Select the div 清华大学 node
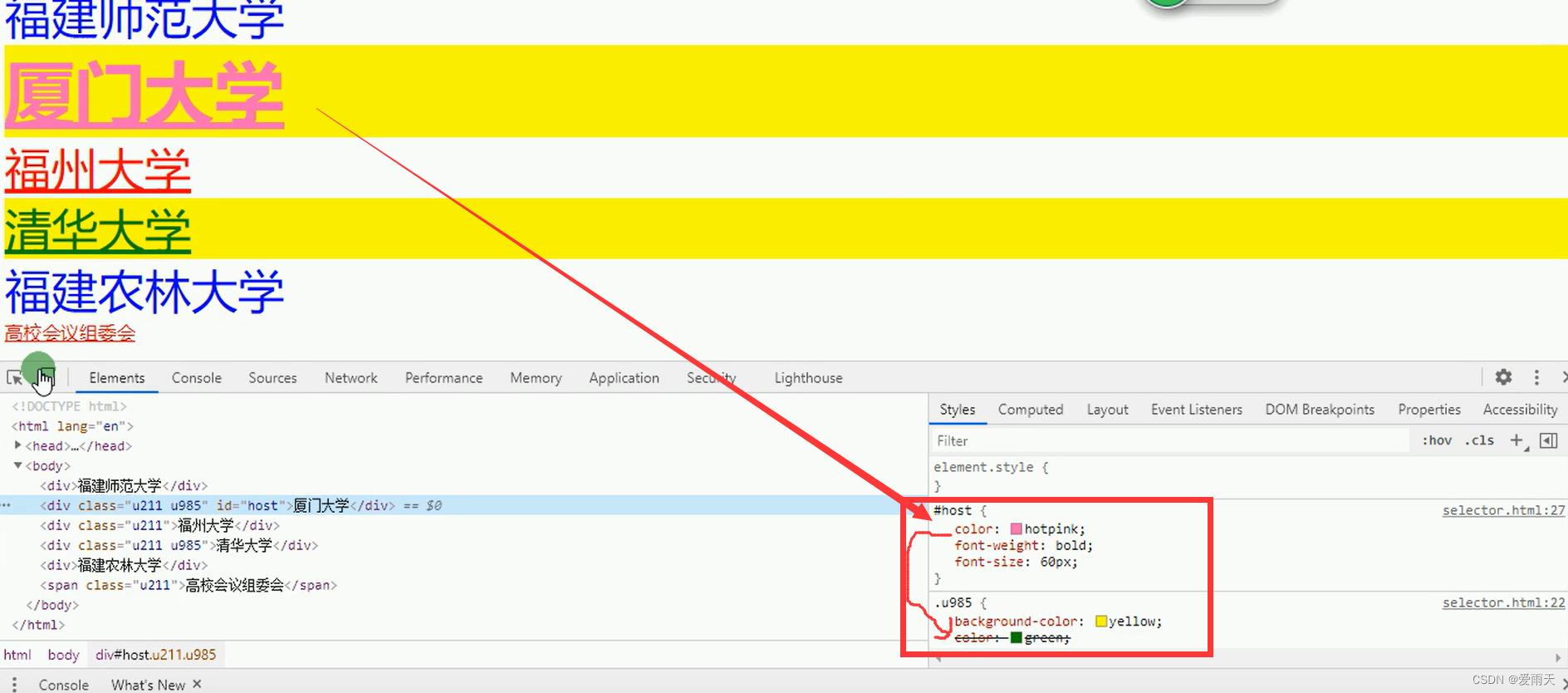Screen dimensions: 1568x693 click(179, 545)
